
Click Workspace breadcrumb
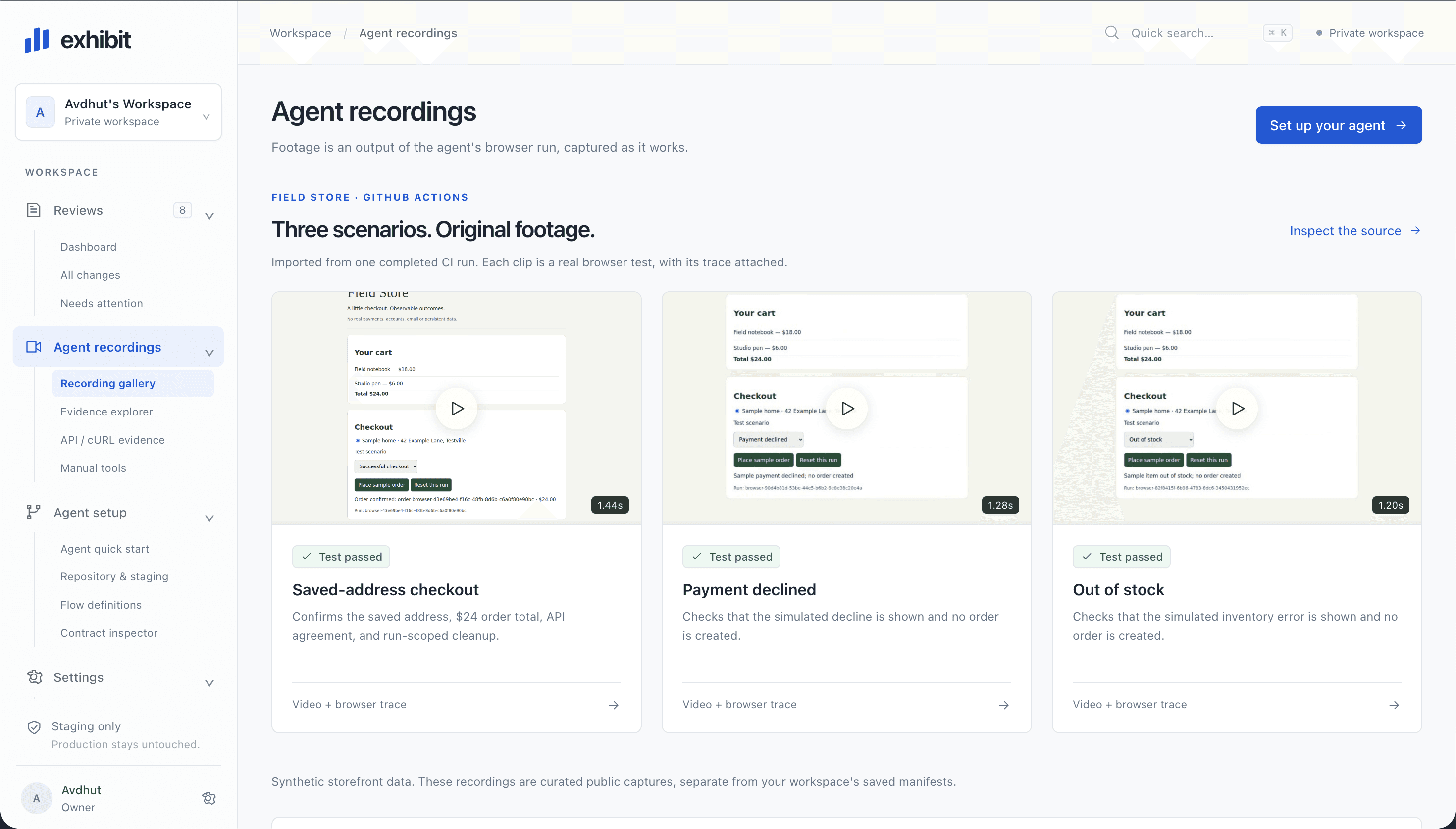pos(301,33)
